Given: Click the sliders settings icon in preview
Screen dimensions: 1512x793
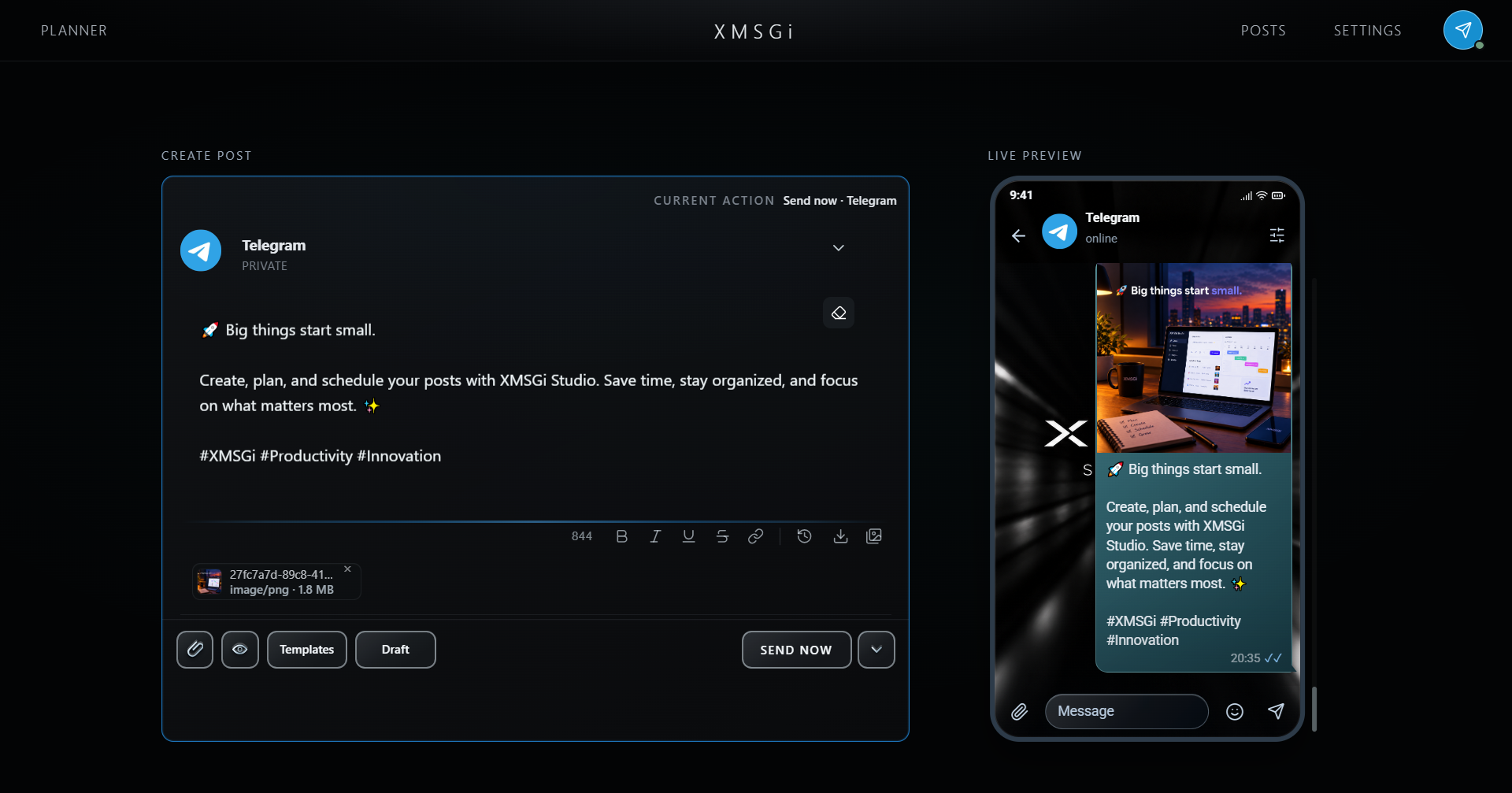Looking at the screenshot, I should [1277, 235].
